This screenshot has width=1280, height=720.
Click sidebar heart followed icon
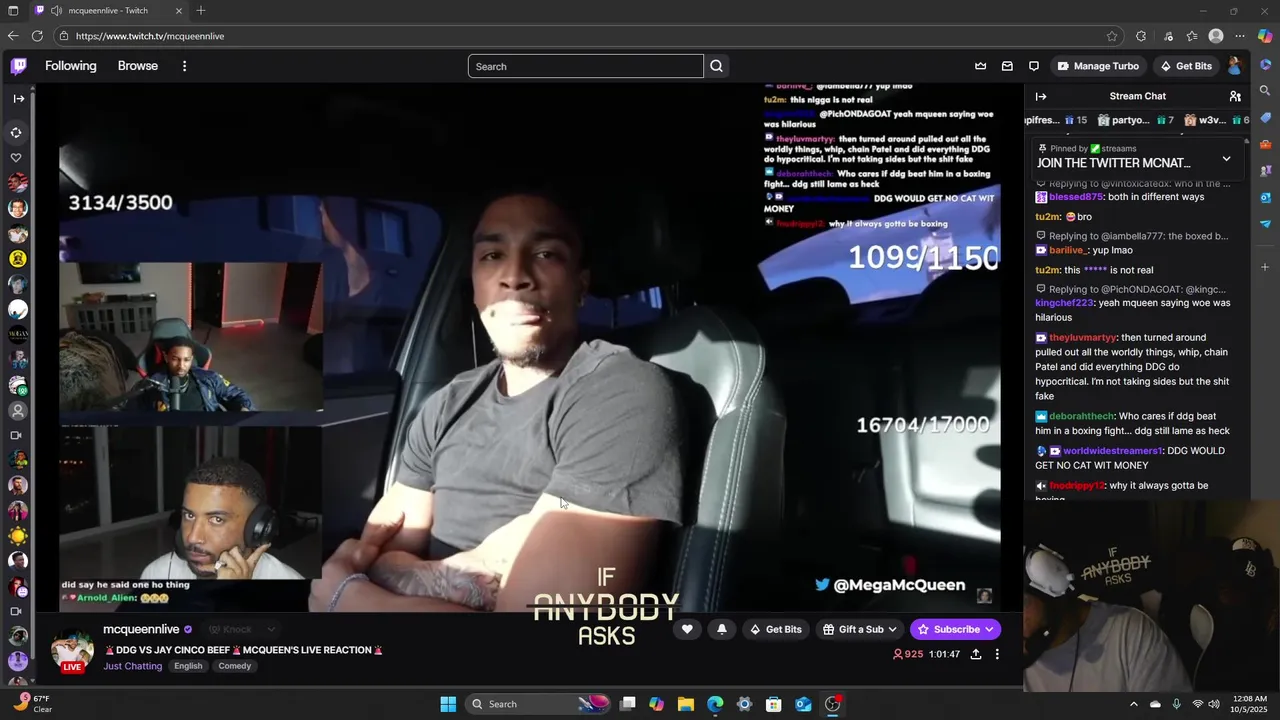click(16, 158)
